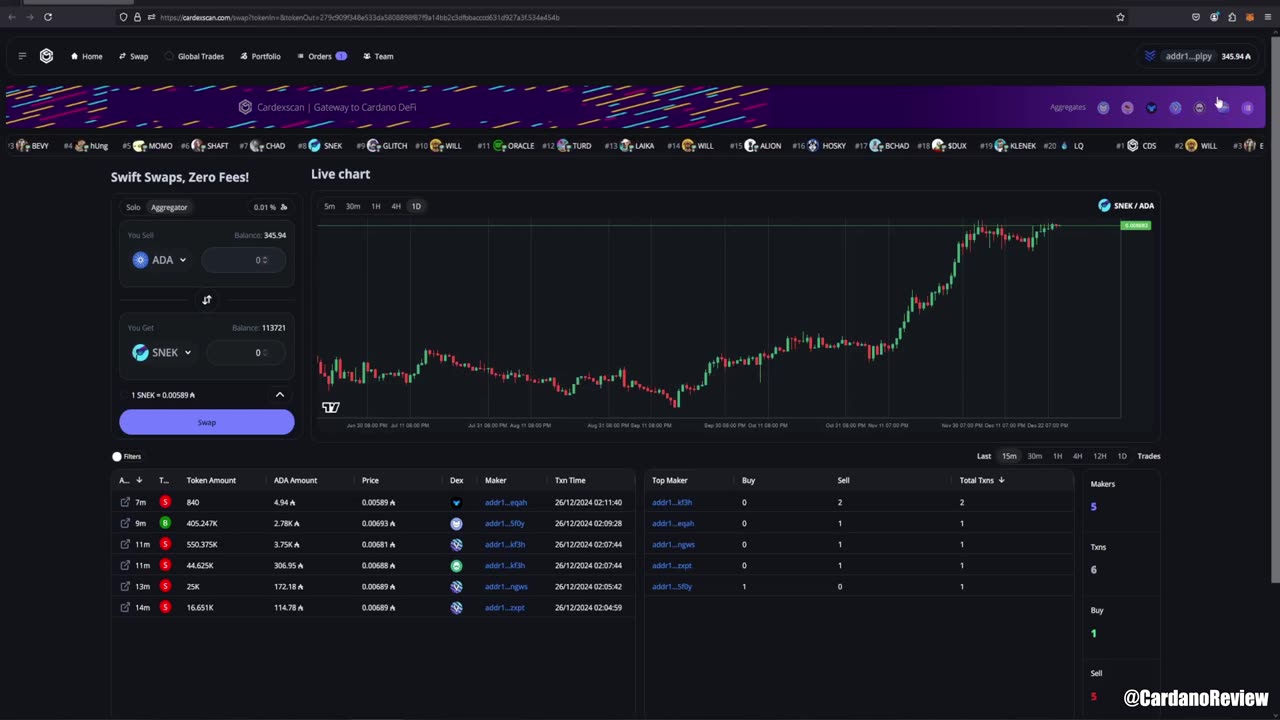Click the green Buy badge for 405.247K

click(x=165, y=523)
